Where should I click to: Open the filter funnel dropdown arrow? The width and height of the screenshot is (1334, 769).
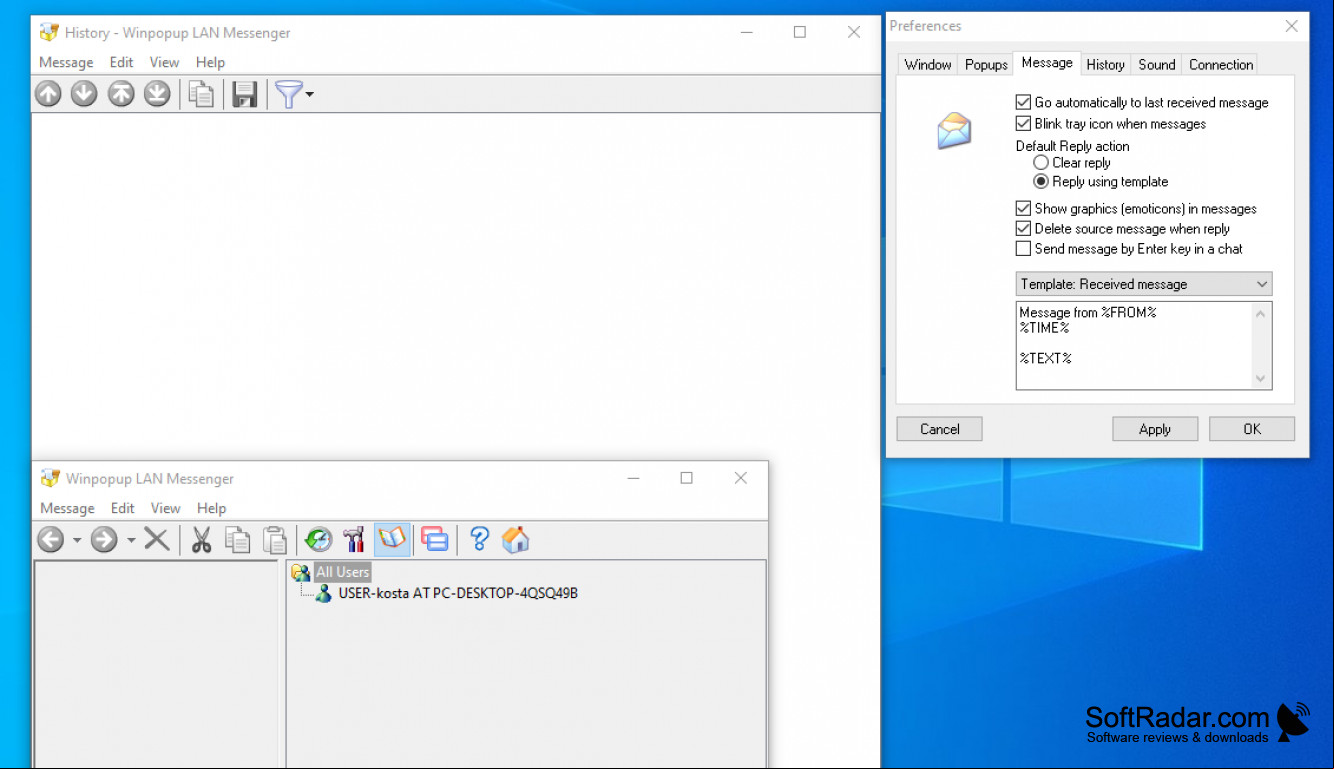(310, 95)
